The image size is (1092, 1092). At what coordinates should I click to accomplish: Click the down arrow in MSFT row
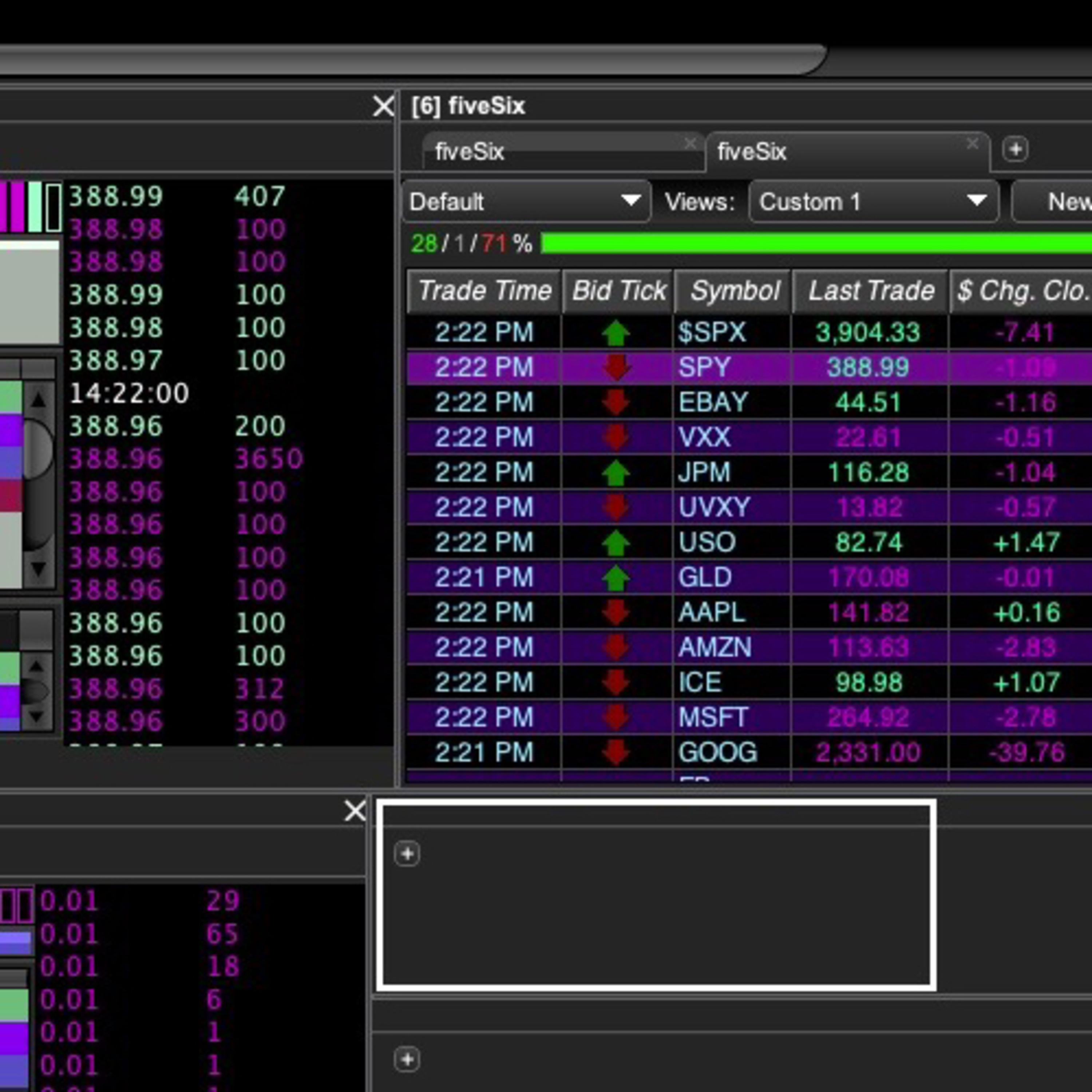click(x=616, y=718)
